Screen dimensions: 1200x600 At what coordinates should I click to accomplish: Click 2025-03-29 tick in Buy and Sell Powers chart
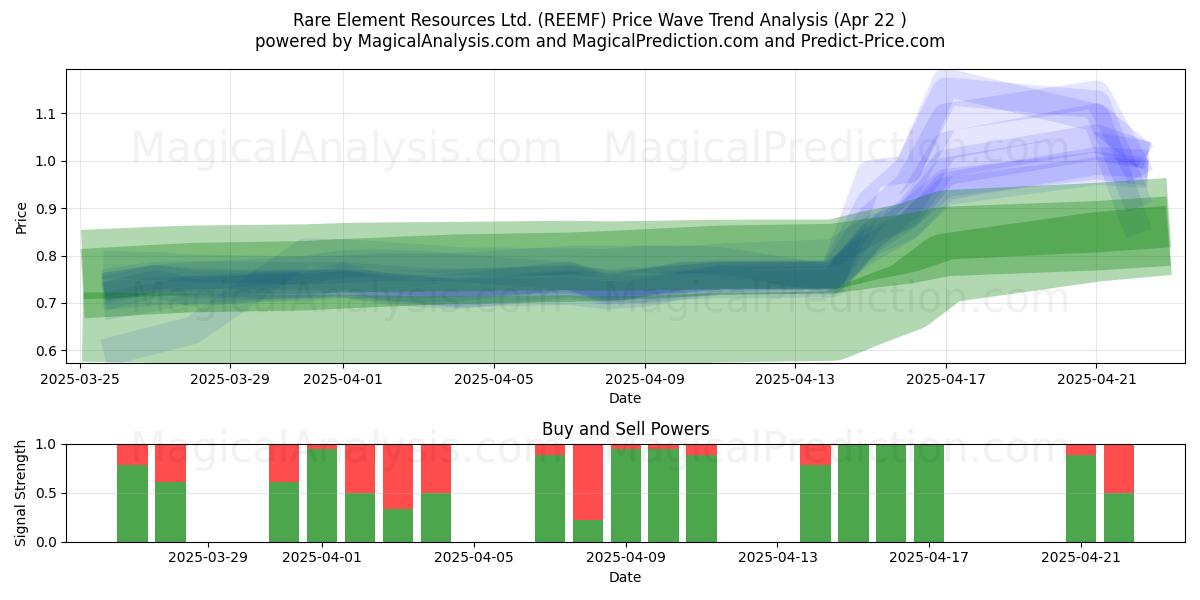208,558
